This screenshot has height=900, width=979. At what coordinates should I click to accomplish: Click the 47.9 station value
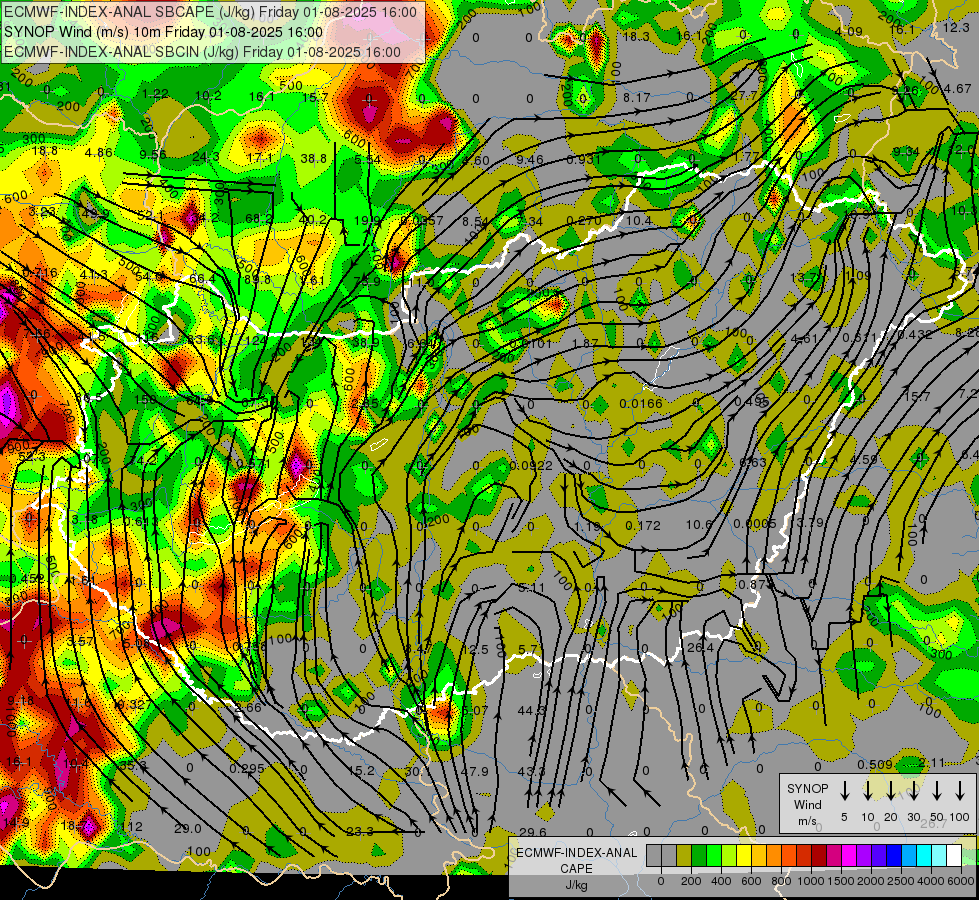pyautogui.click(x=474, y=771)
